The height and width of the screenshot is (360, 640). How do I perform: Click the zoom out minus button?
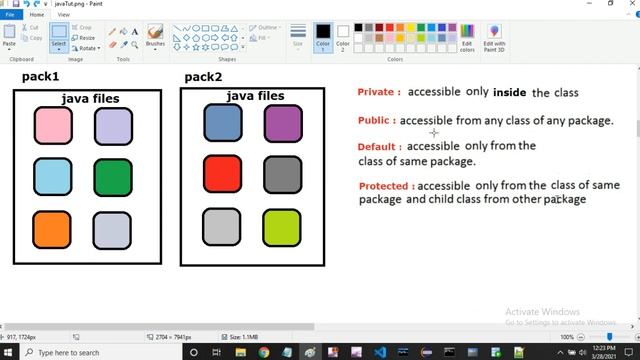(581, 337)
